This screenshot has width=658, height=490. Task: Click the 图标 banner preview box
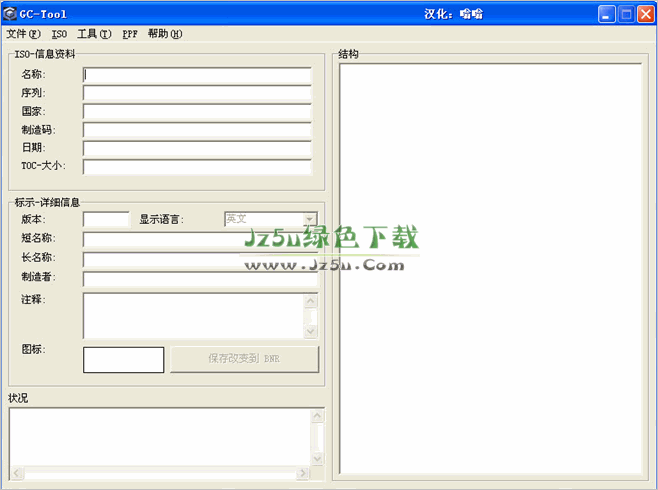tap(123, 360)
